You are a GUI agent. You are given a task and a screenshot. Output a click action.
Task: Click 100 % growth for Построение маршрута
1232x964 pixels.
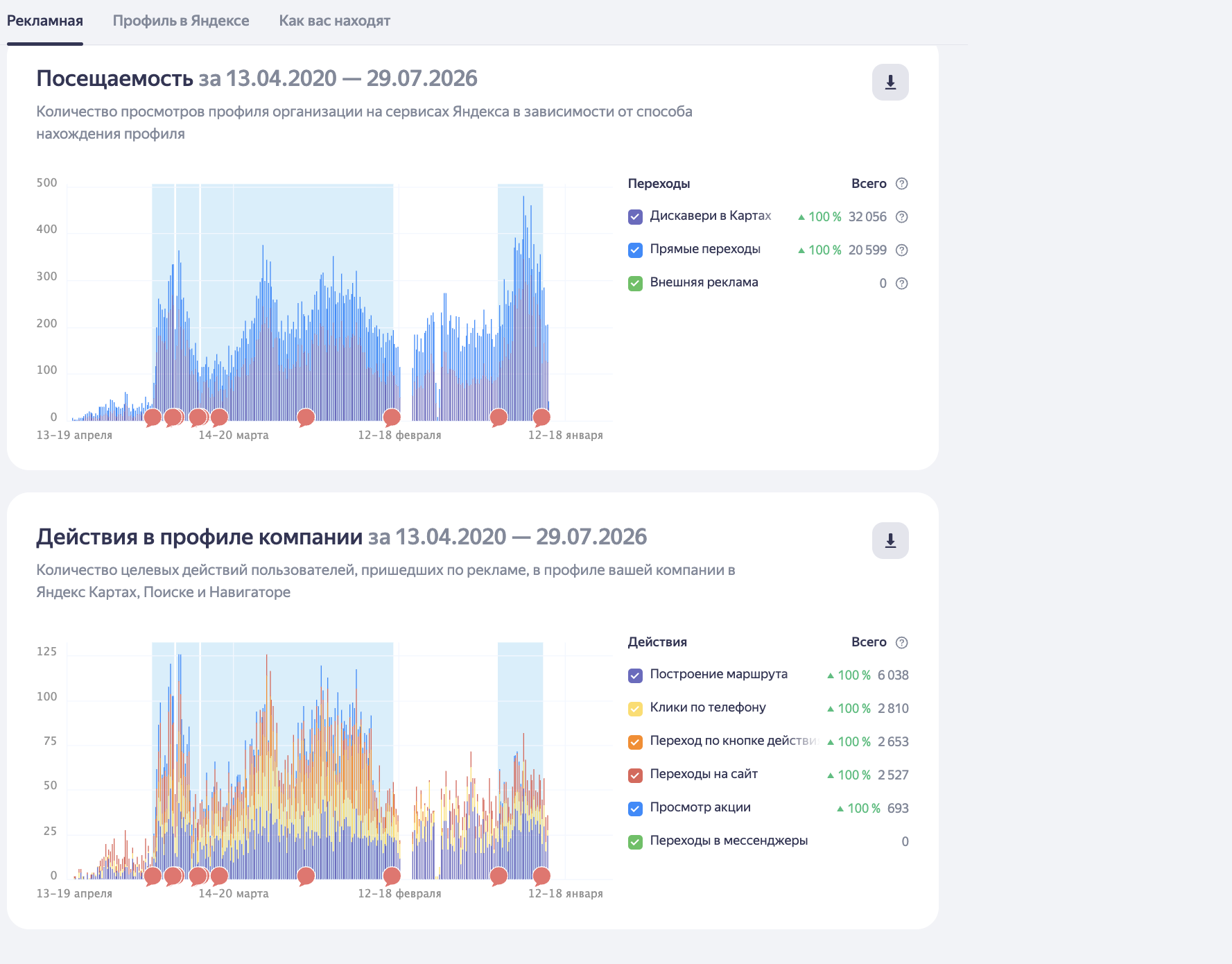tap(849, 675)
